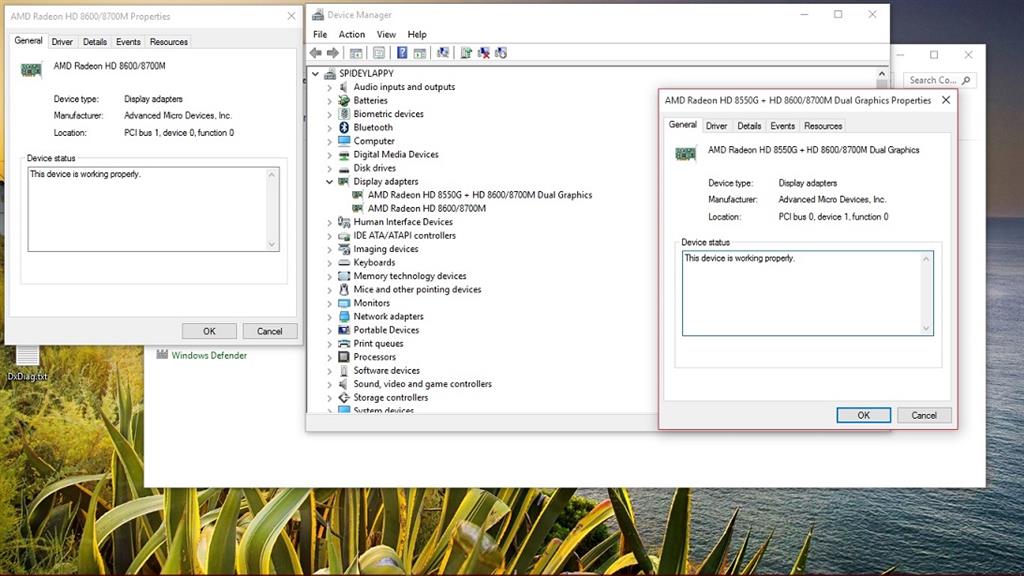Screen dimensions: 1024x576
Task: Expand the Digital Media Devices category
Action: click(330, 155)
